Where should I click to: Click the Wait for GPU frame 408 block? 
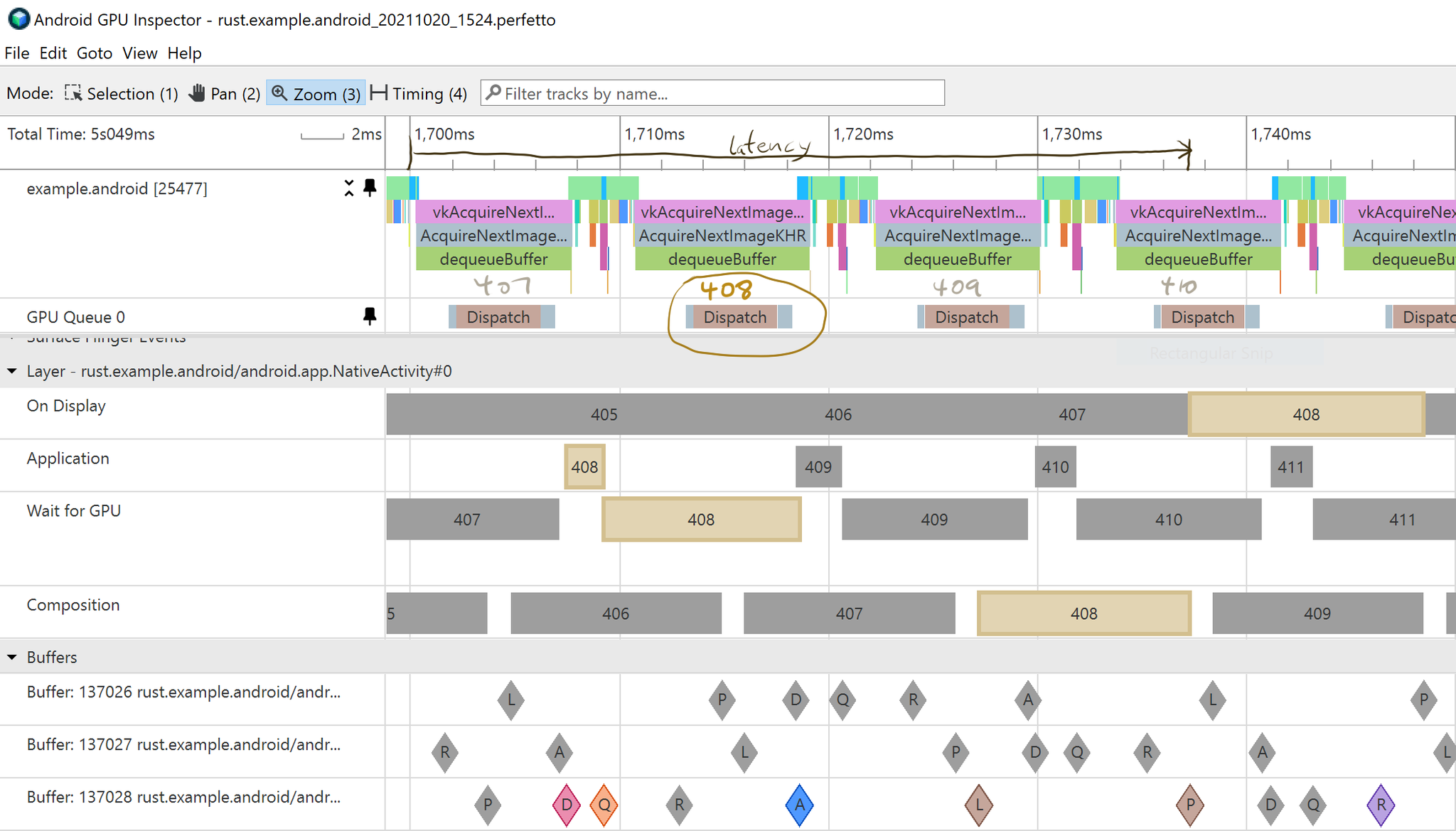[x=699, y=518]
